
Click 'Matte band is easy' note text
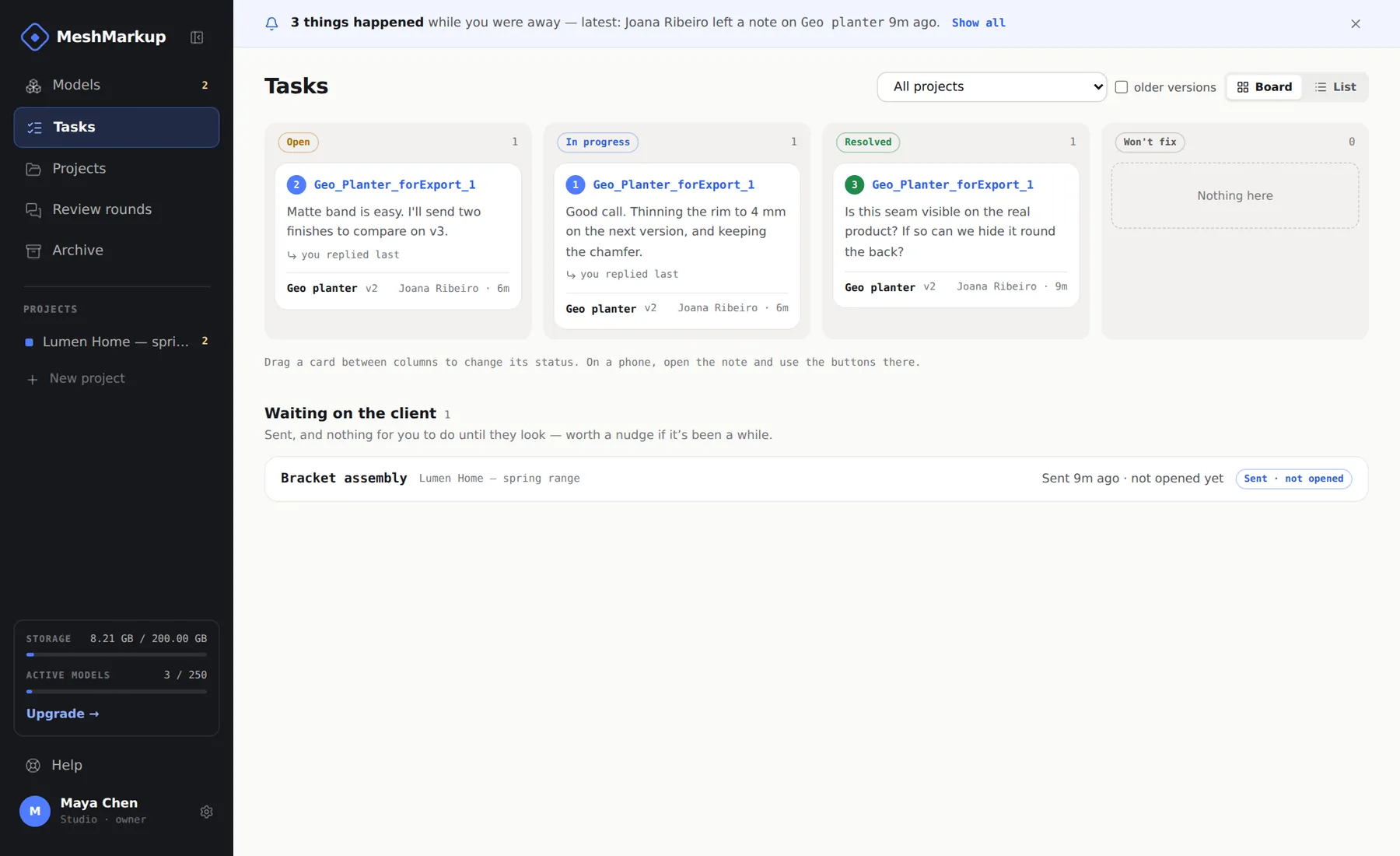(383, 222)
